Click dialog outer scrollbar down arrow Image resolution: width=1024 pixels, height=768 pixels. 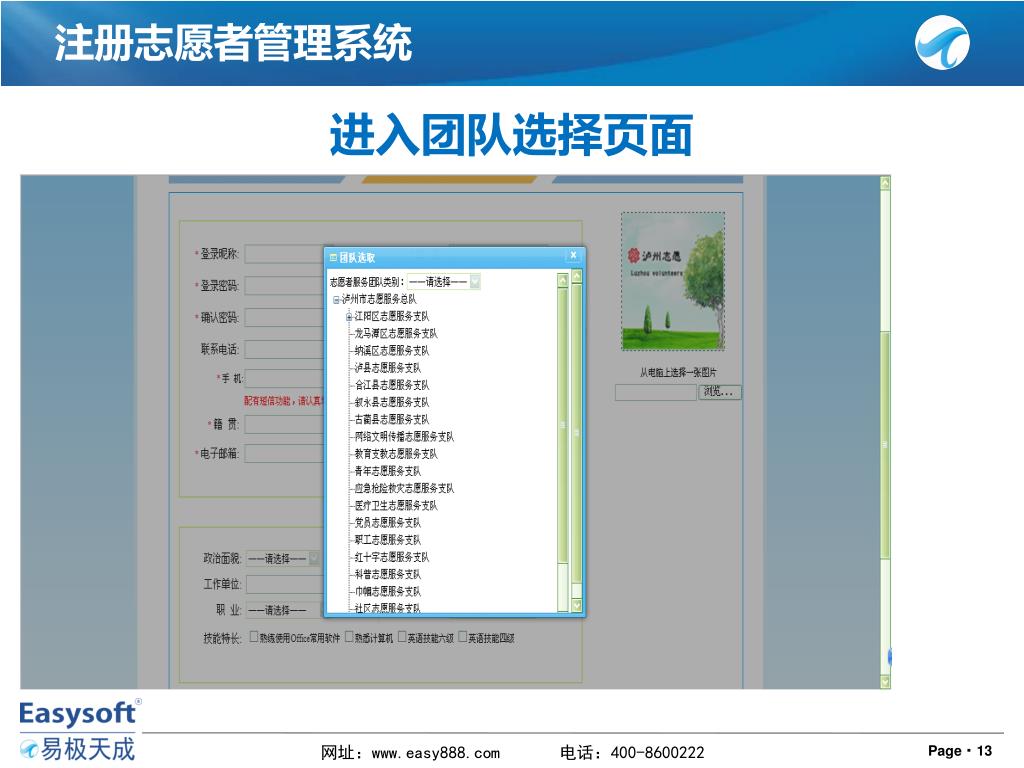(x=577, y=605)
